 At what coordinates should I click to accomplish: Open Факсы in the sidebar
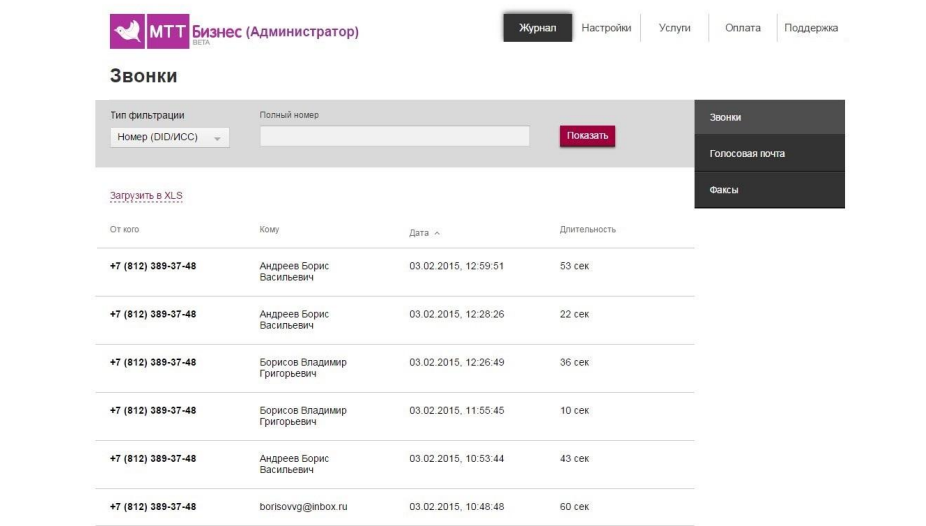pos(769,190)
